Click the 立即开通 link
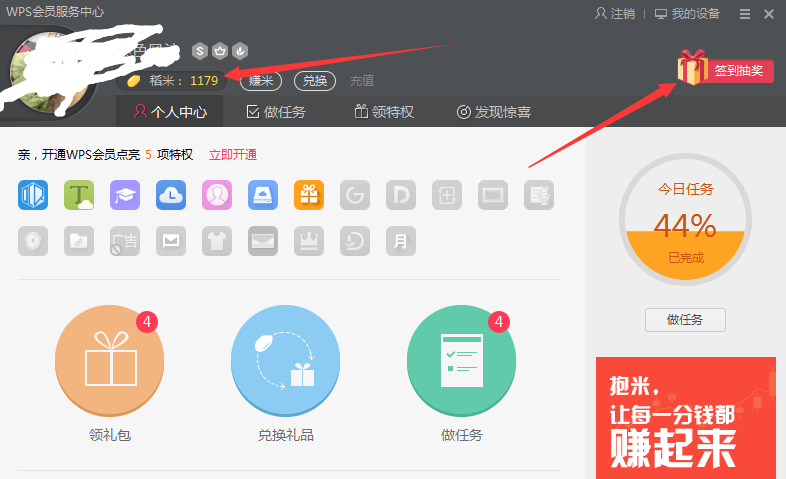Screen dimensions: 786x479 (x=232, y=155)
